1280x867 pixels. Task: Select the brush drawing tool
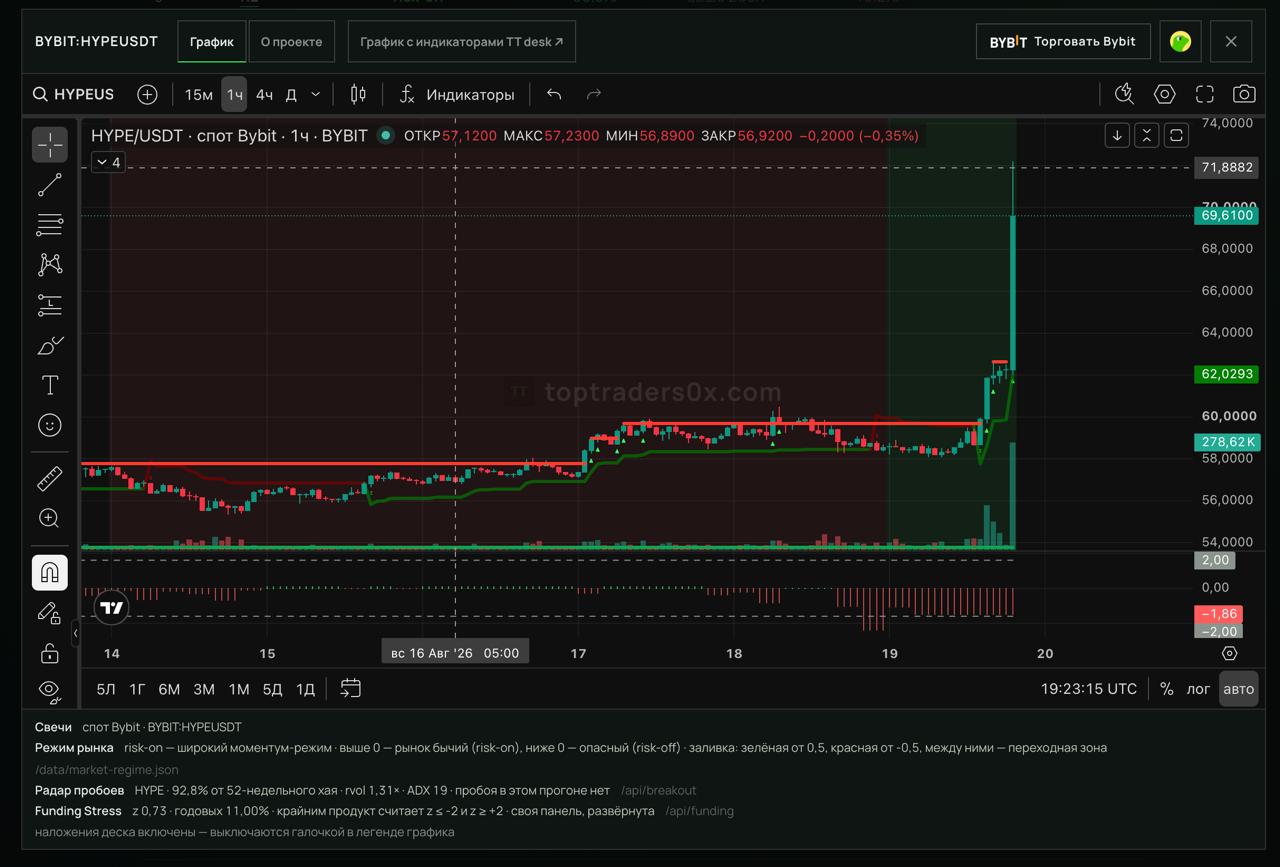[x=50, y=346]
